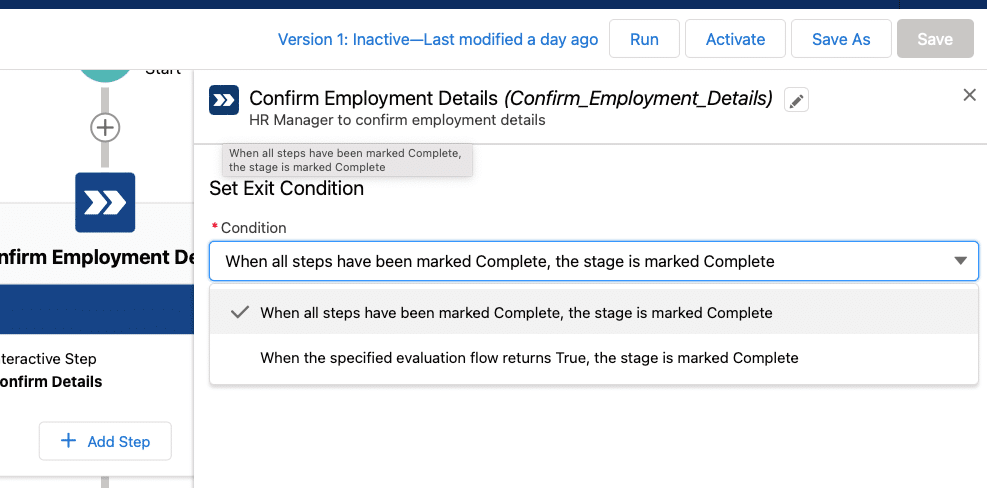987x488 pixels.
Task: Click the checkmark beside the selected option
Action: tap(239, 312)
